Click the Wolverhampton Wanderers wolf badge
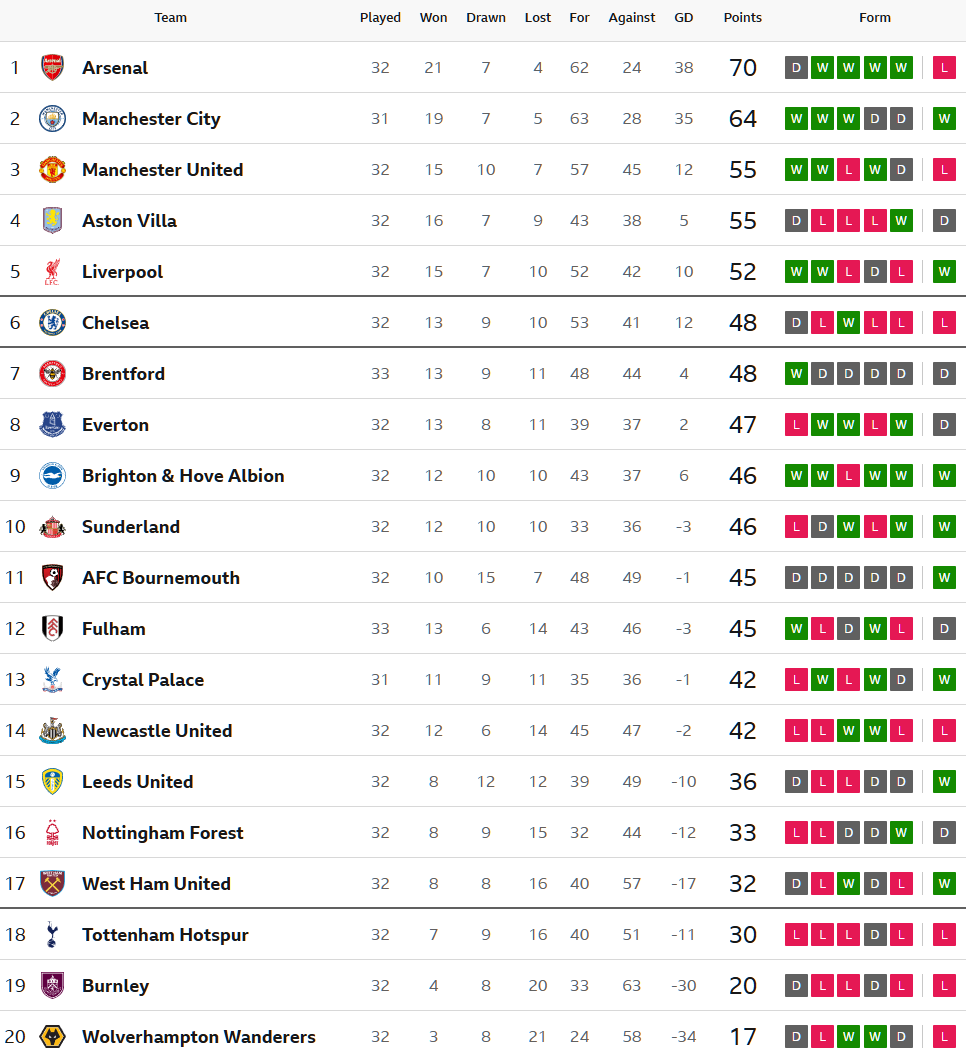This screenshot has height=1055, width=966. point(52,1037)
